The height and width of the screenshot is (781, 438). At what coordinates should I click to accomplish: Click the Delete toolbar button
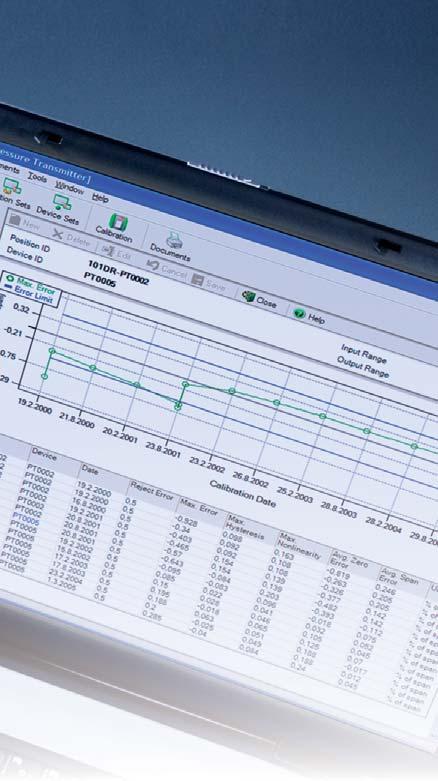coord(71,238)
